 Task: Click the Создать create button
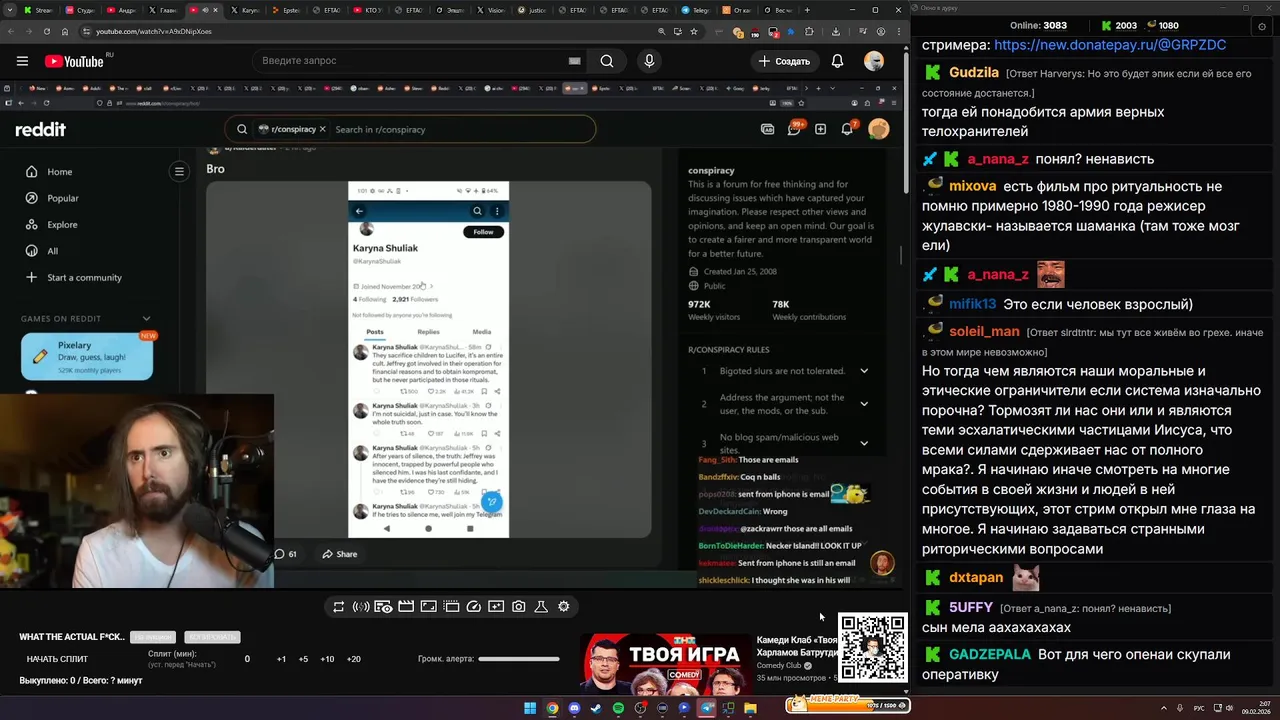[783, 61]
